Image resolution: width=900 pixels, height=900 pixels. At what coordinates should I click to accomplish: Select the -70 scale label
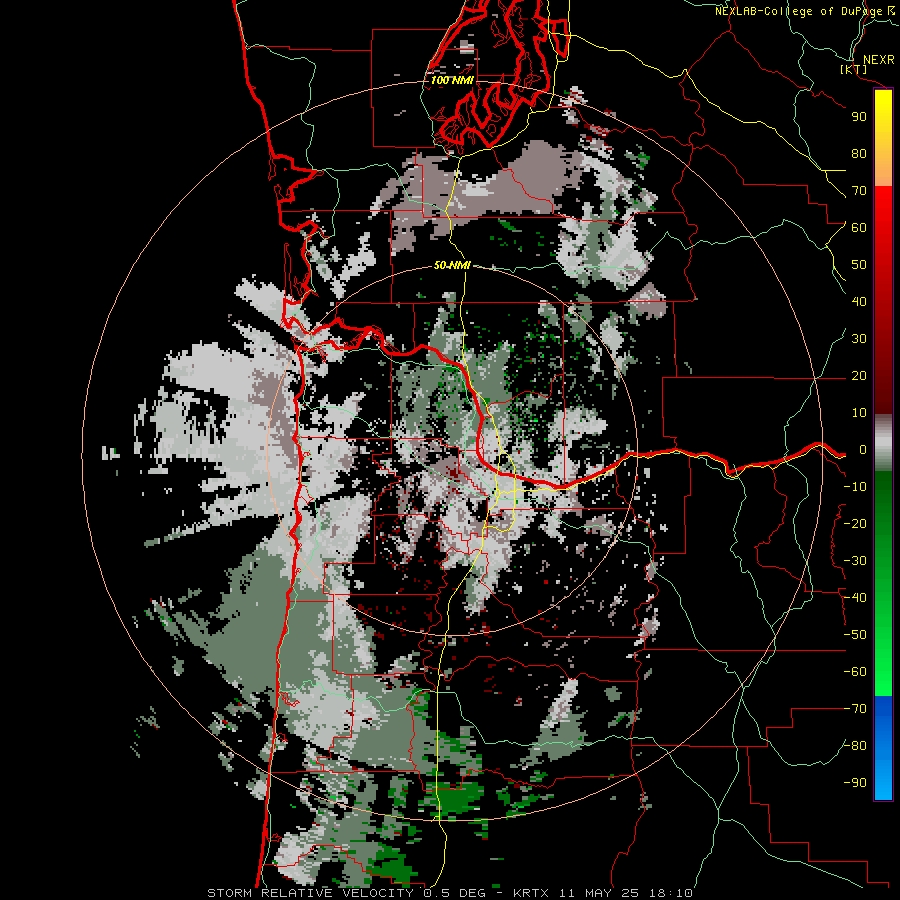855,709
